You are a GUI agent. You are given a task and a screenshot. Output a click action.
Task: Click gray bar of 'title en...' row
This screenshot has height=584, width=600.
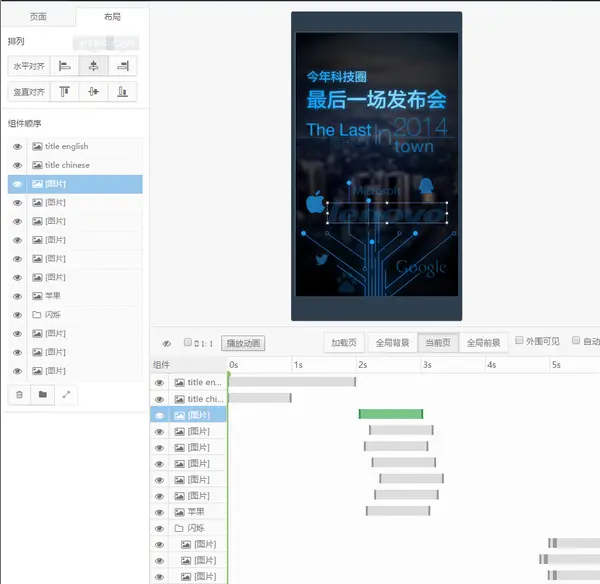(292, 381)
